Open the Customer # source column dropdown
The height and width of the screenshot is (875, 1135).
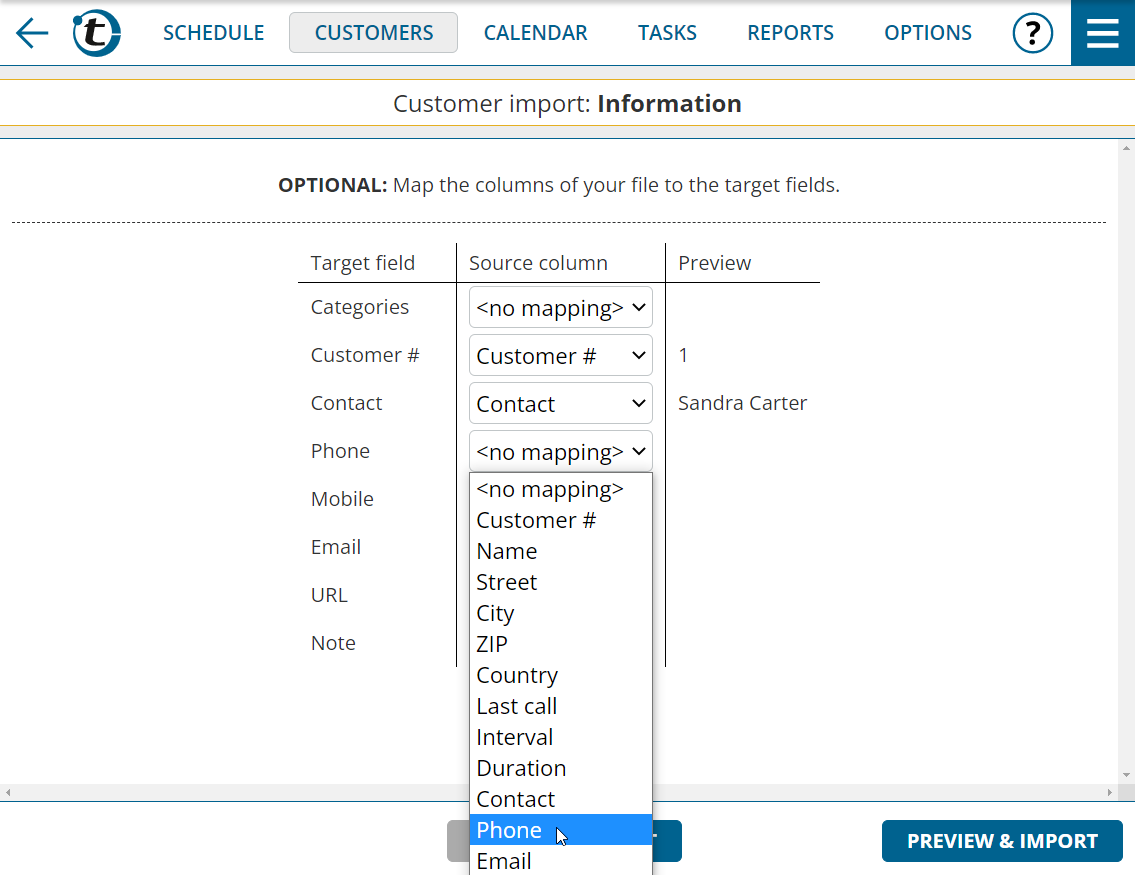point(560,356)
